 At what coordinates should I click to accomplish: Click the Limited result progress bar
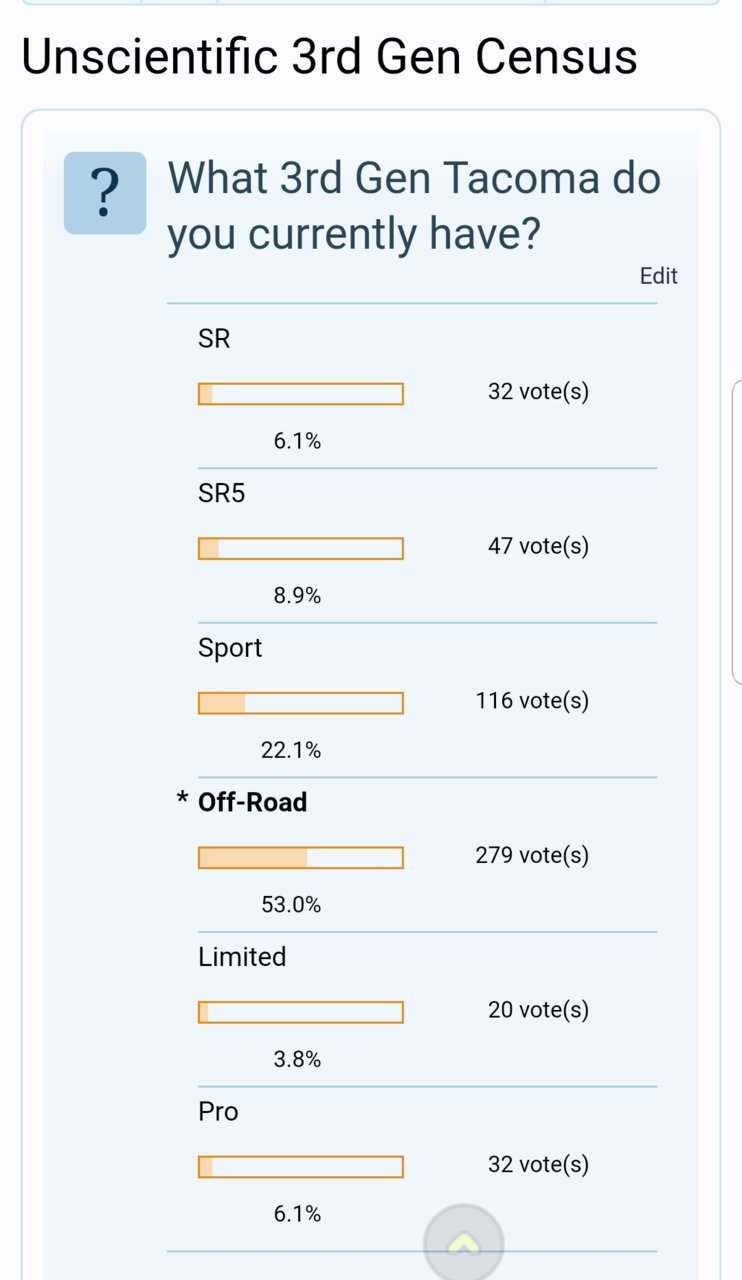(x=301, y=1012)
